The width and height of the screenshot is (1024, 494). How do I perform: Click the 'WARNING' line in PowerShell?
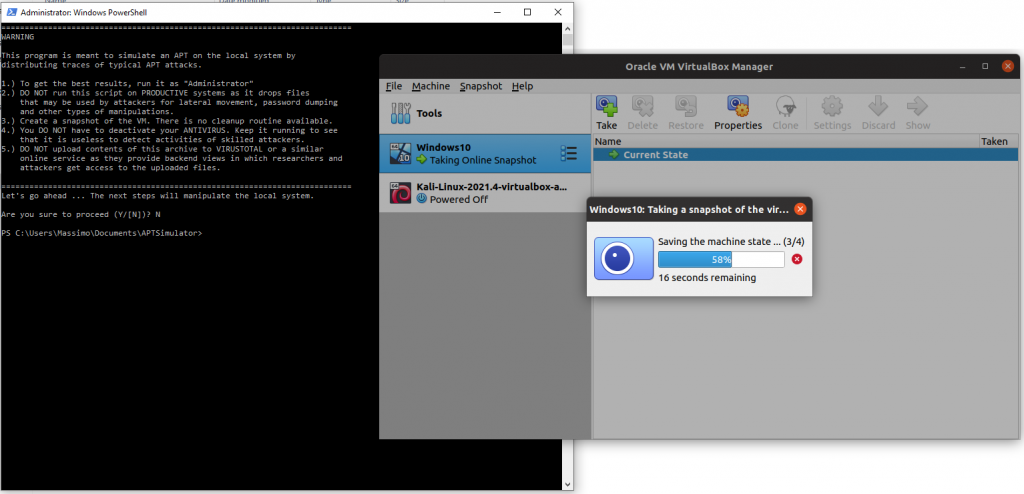coord(18,37)
